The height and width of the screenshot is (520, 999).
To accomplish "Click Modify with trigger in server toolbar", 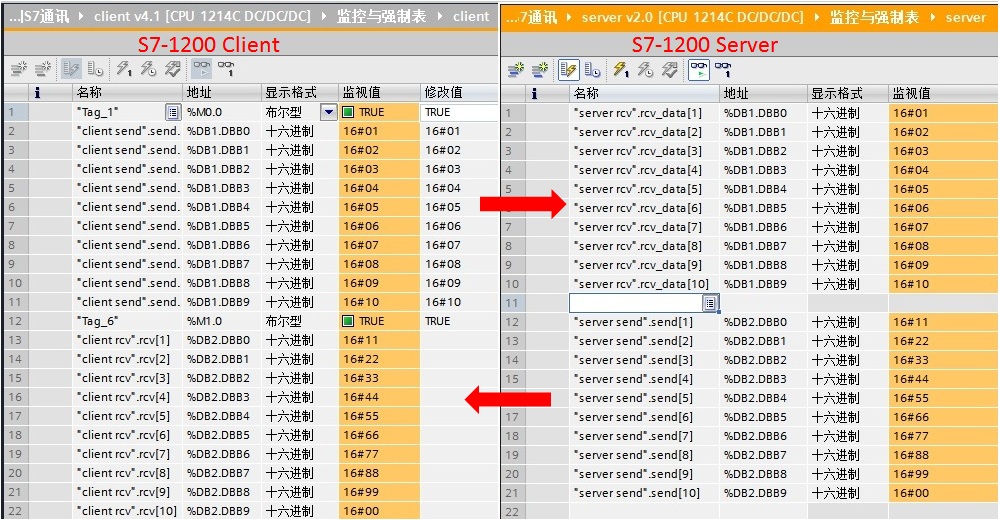I will 645,69.
